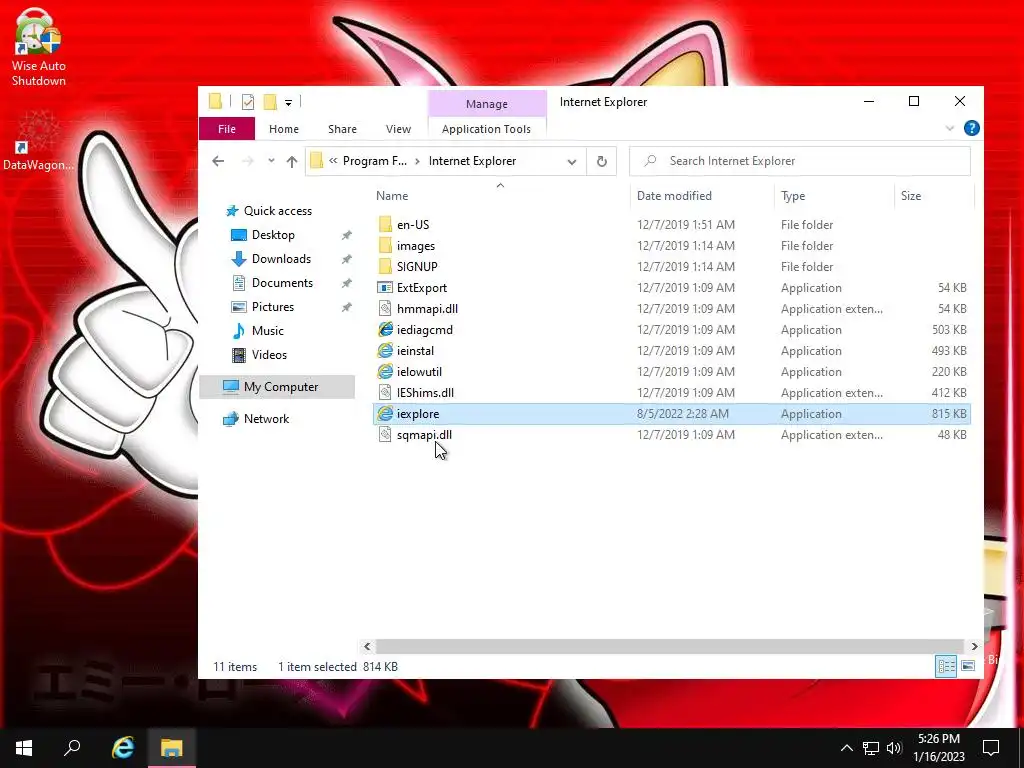Select the ieinstal application icon
1024x768 pixels.
coord(385,350)
